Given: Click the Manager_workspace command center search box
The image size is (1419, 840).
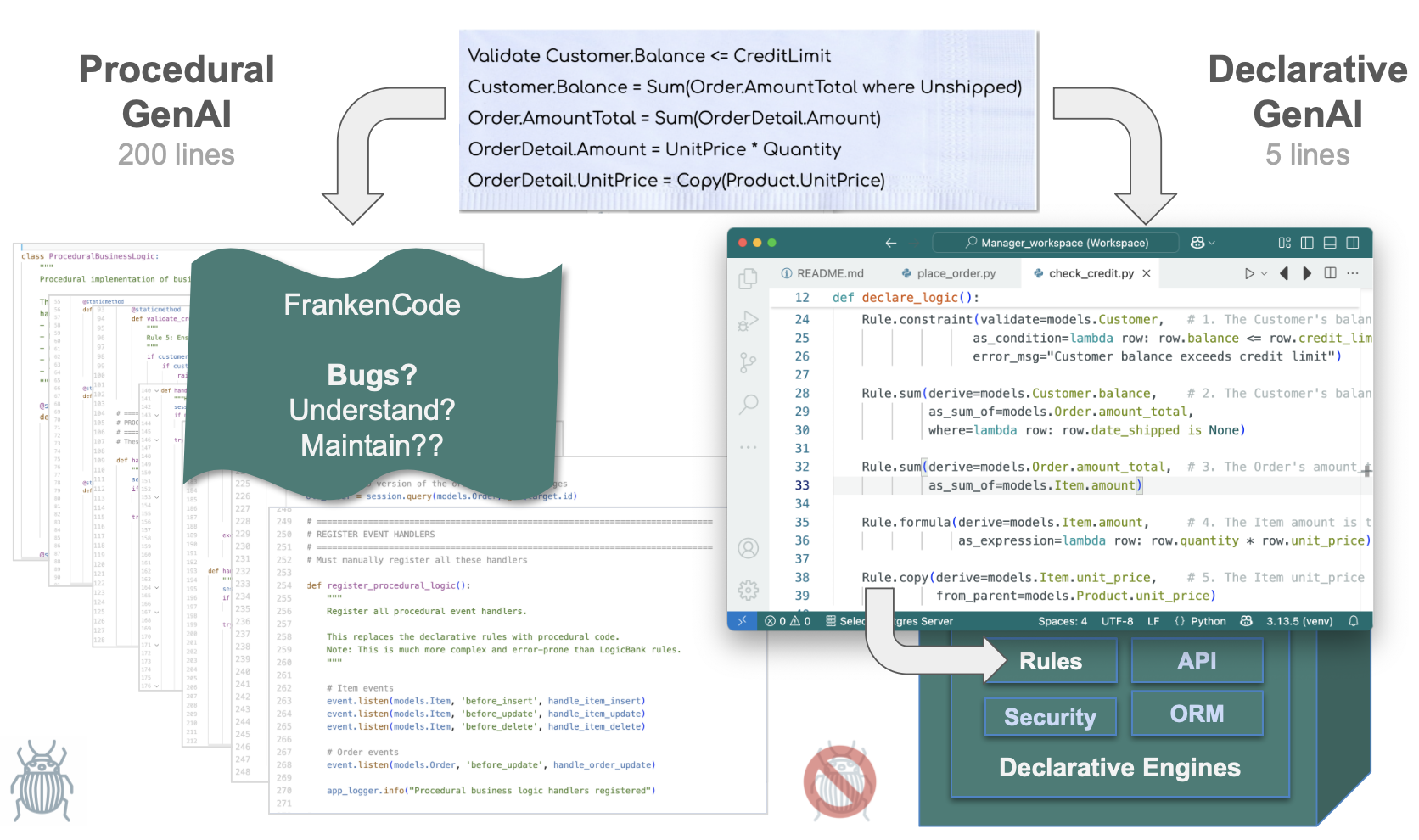Looking at the screenshot, I should tap(1056, 243).
